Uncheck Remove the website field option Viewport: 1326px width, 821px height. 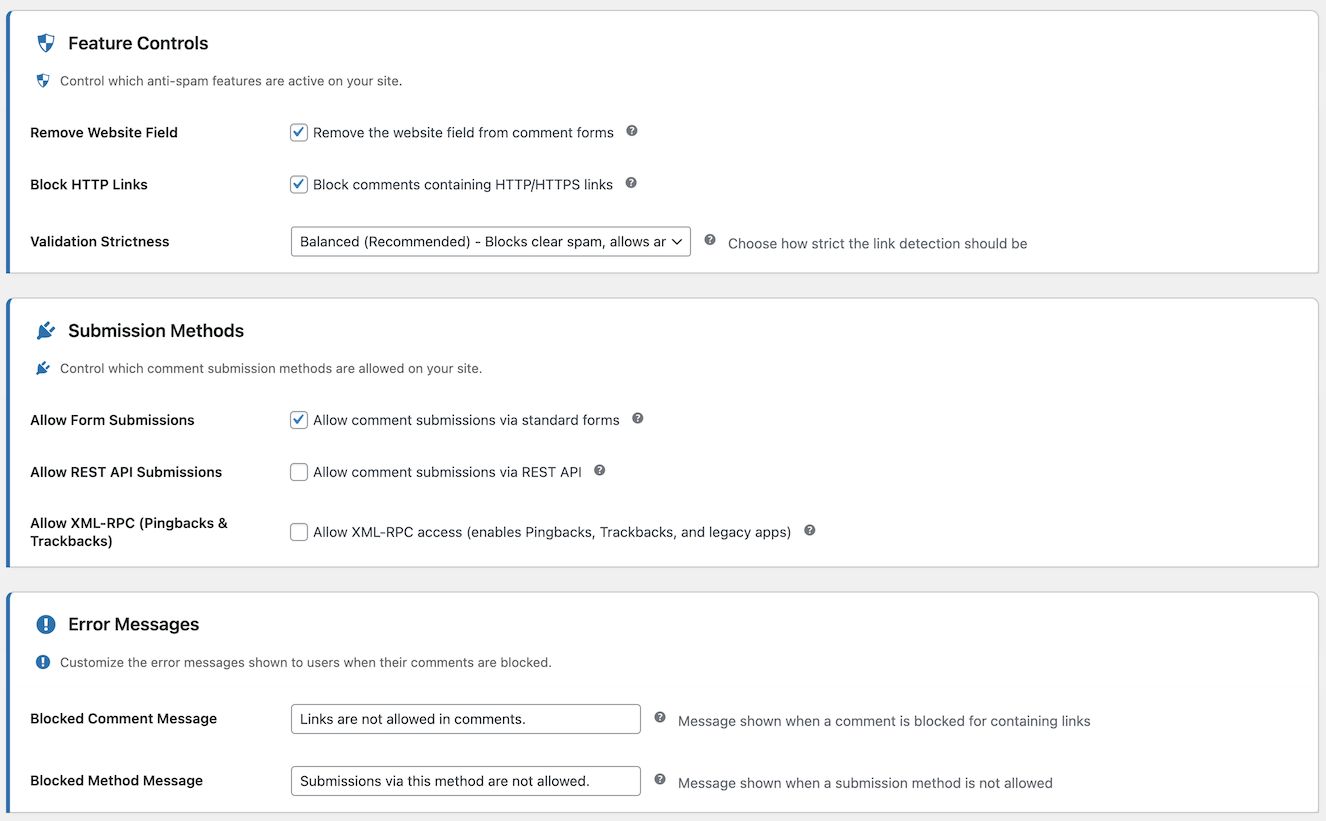point(298,131)
